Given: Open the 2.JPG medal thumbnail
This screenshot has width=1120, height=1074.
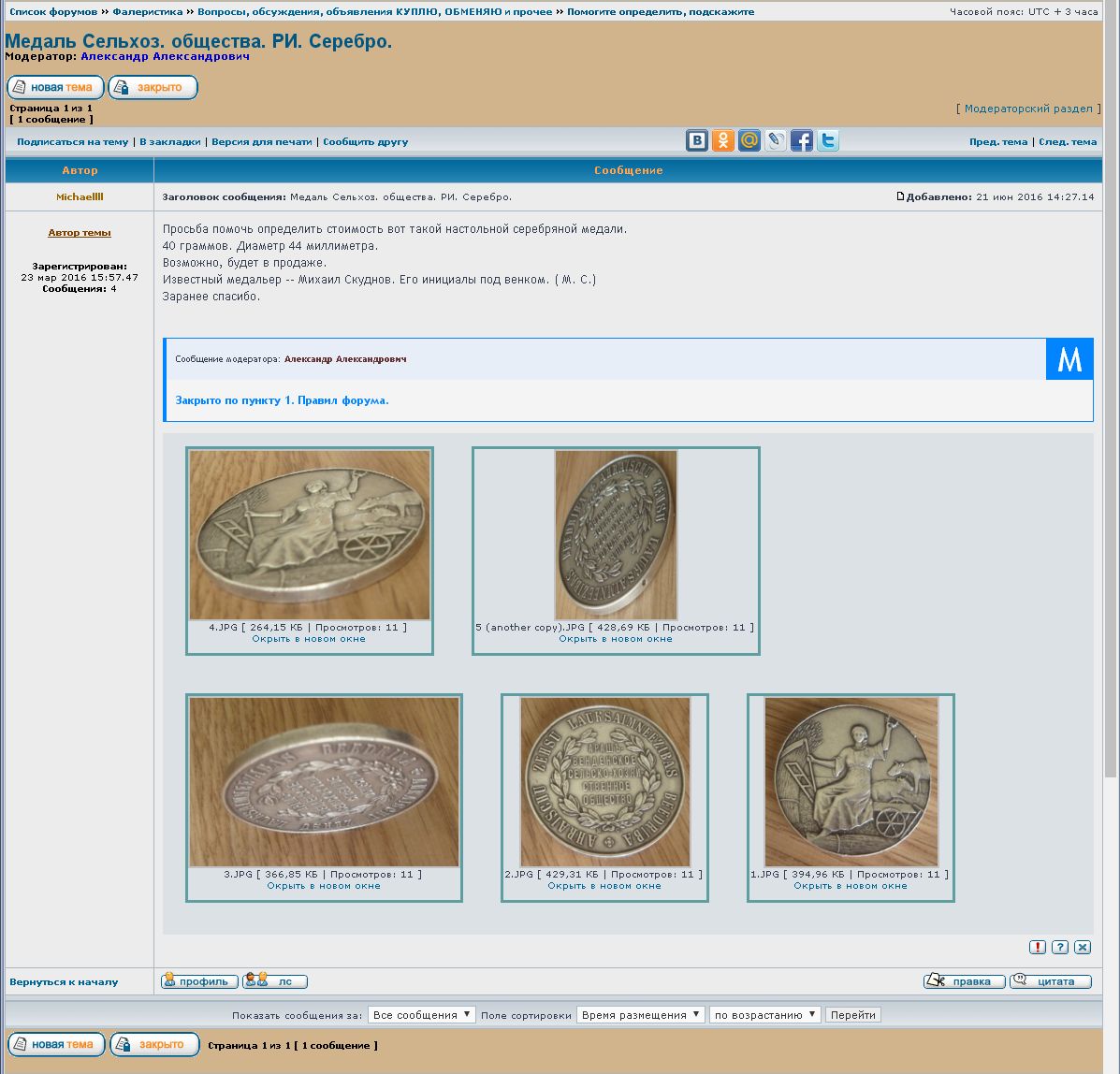Looking at the screenshot, I should click(x=604, y=781).
